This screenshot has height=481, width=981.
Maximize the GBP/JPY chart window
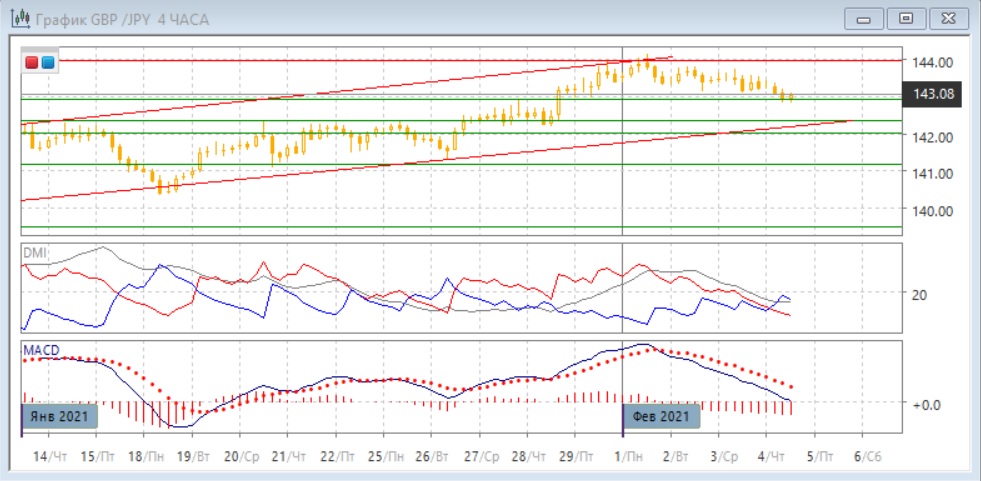(906, 19)
